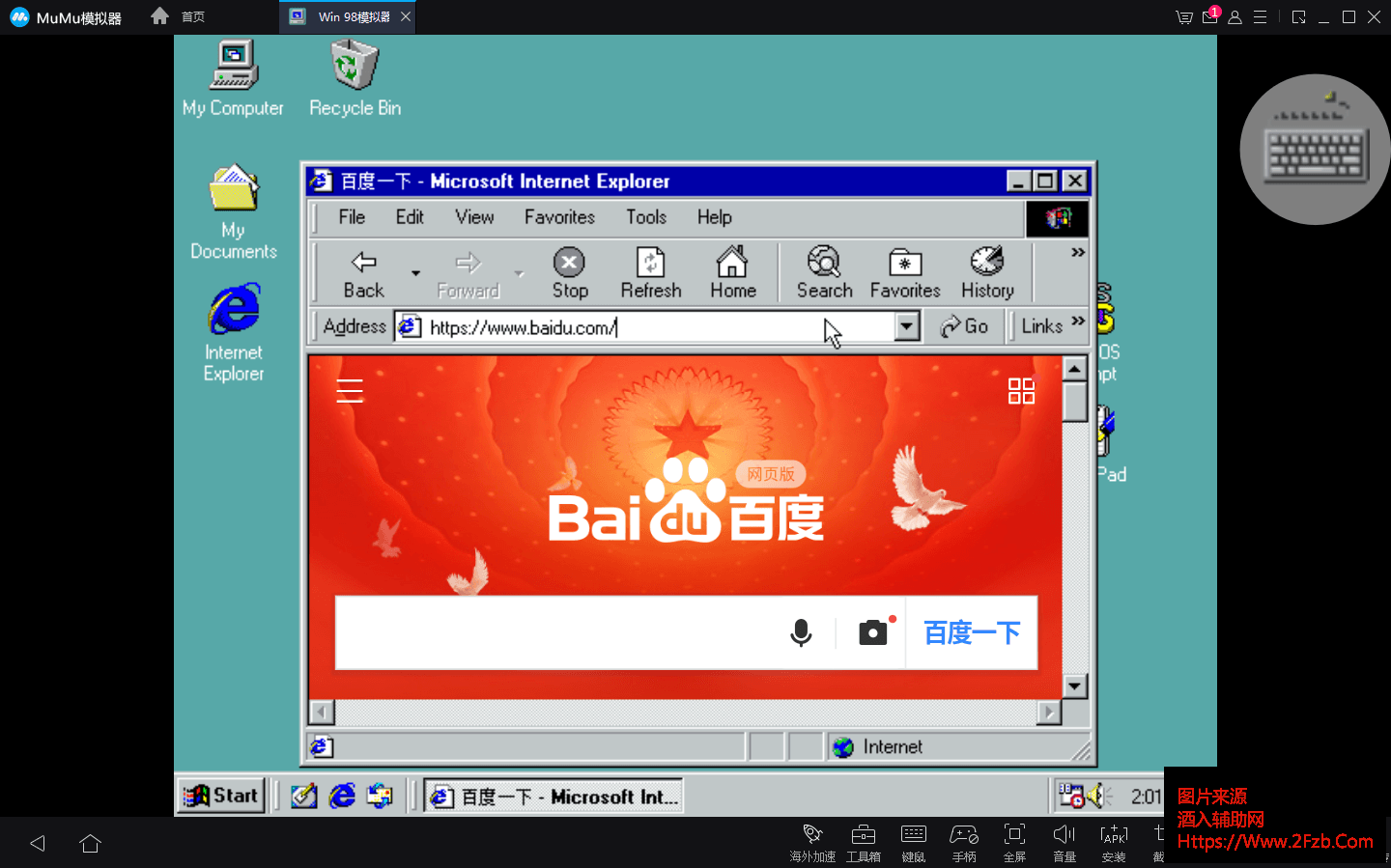Click the quick launch Internet Explorer icon

click(342, 796)
